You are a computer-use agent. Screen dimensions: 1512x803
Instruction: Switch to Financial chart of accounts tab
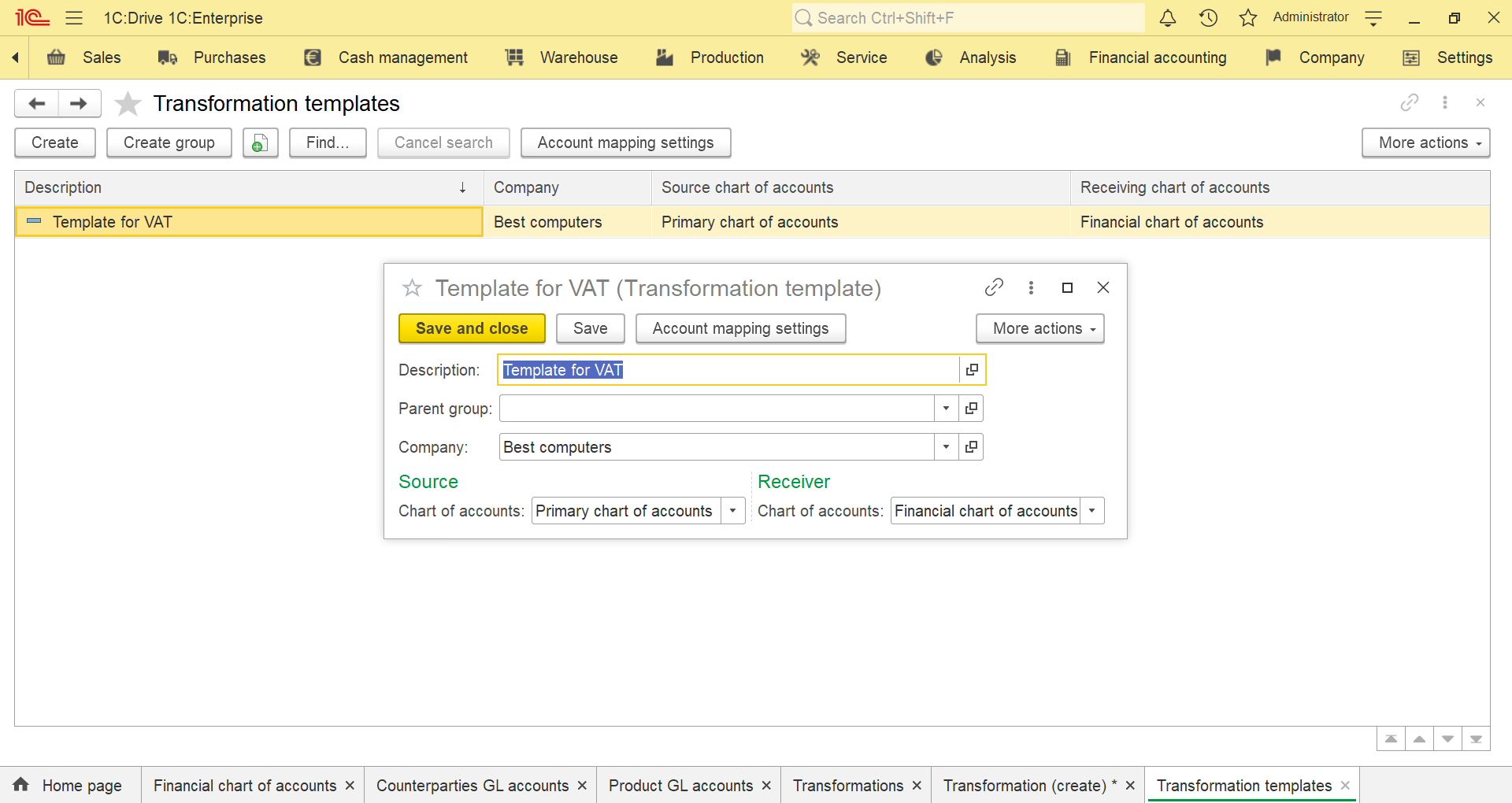click(x=245, y=786)
